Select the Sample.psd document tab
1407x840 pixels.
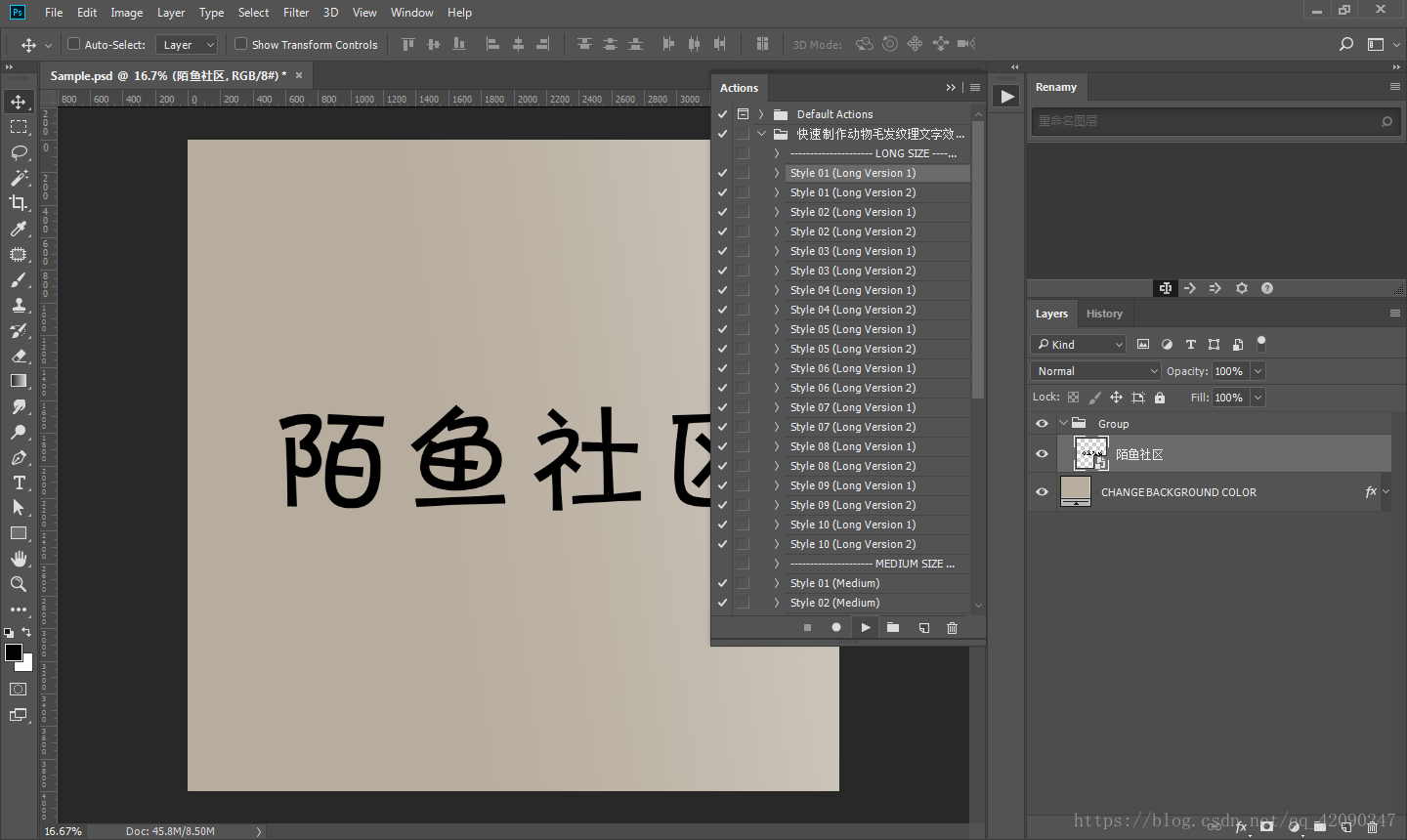(x=168, y=75)
